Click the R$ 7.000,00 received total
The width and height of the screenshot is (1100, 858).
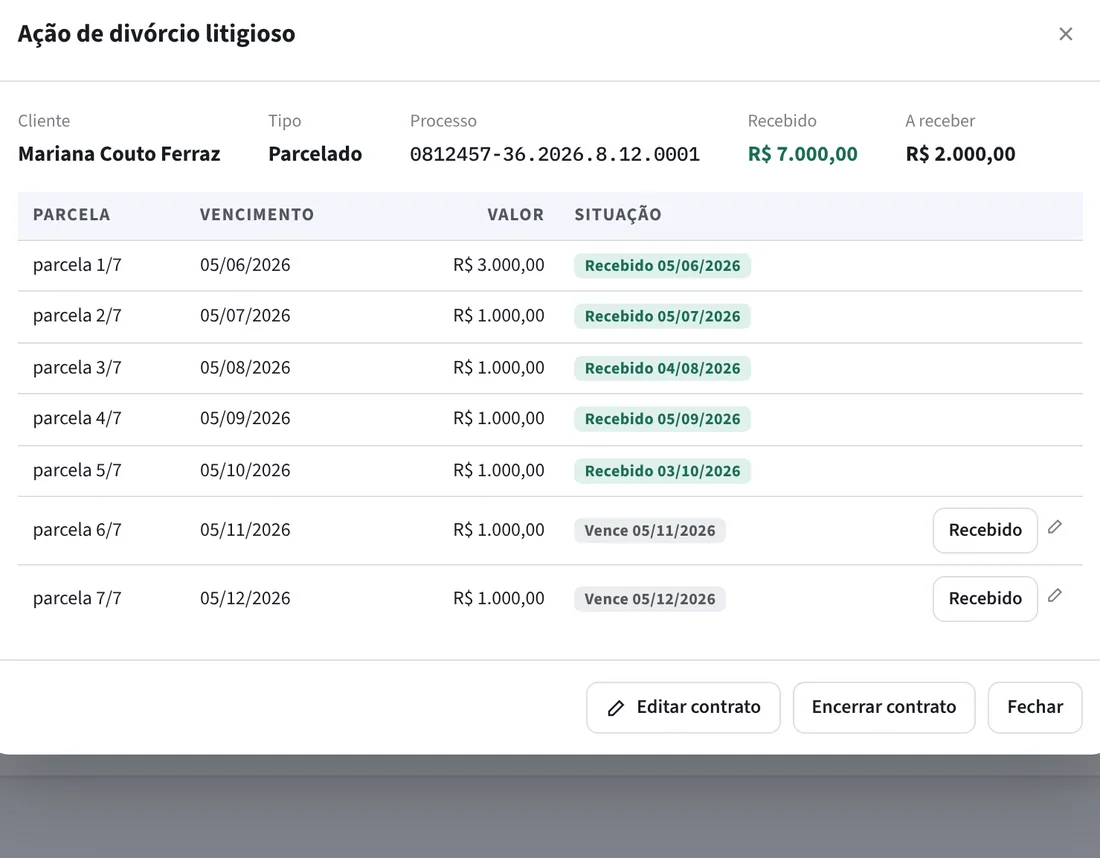(803, 154)
